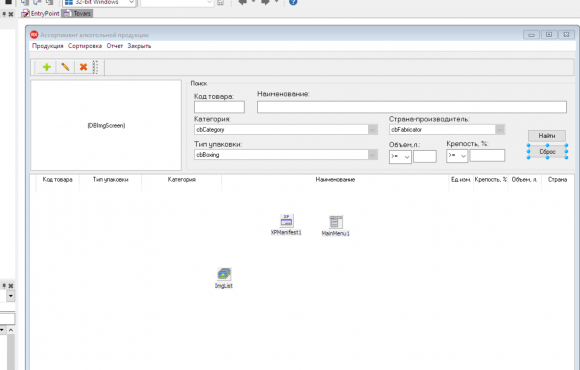Click the Найти button
The image size is (580, 370).
point(547,136)
